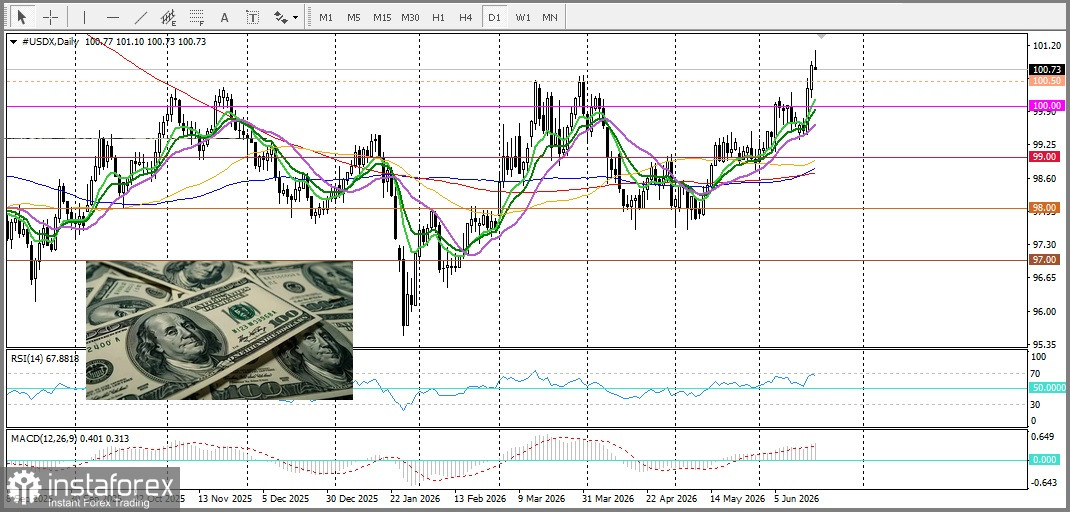Select the trendline drawing tool
This screenshot has width=1070, height=512.
(x=141, y=16)
